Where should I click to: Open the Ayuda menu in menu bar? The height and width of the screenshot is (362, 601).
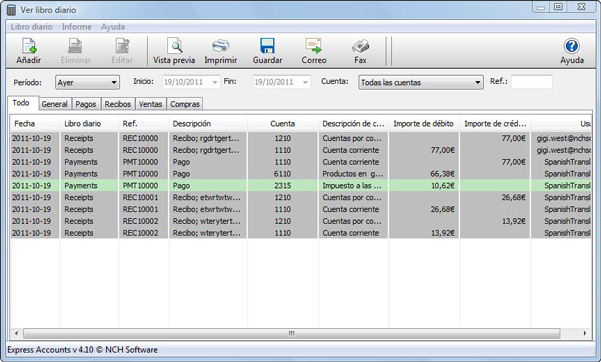[113, 27]
